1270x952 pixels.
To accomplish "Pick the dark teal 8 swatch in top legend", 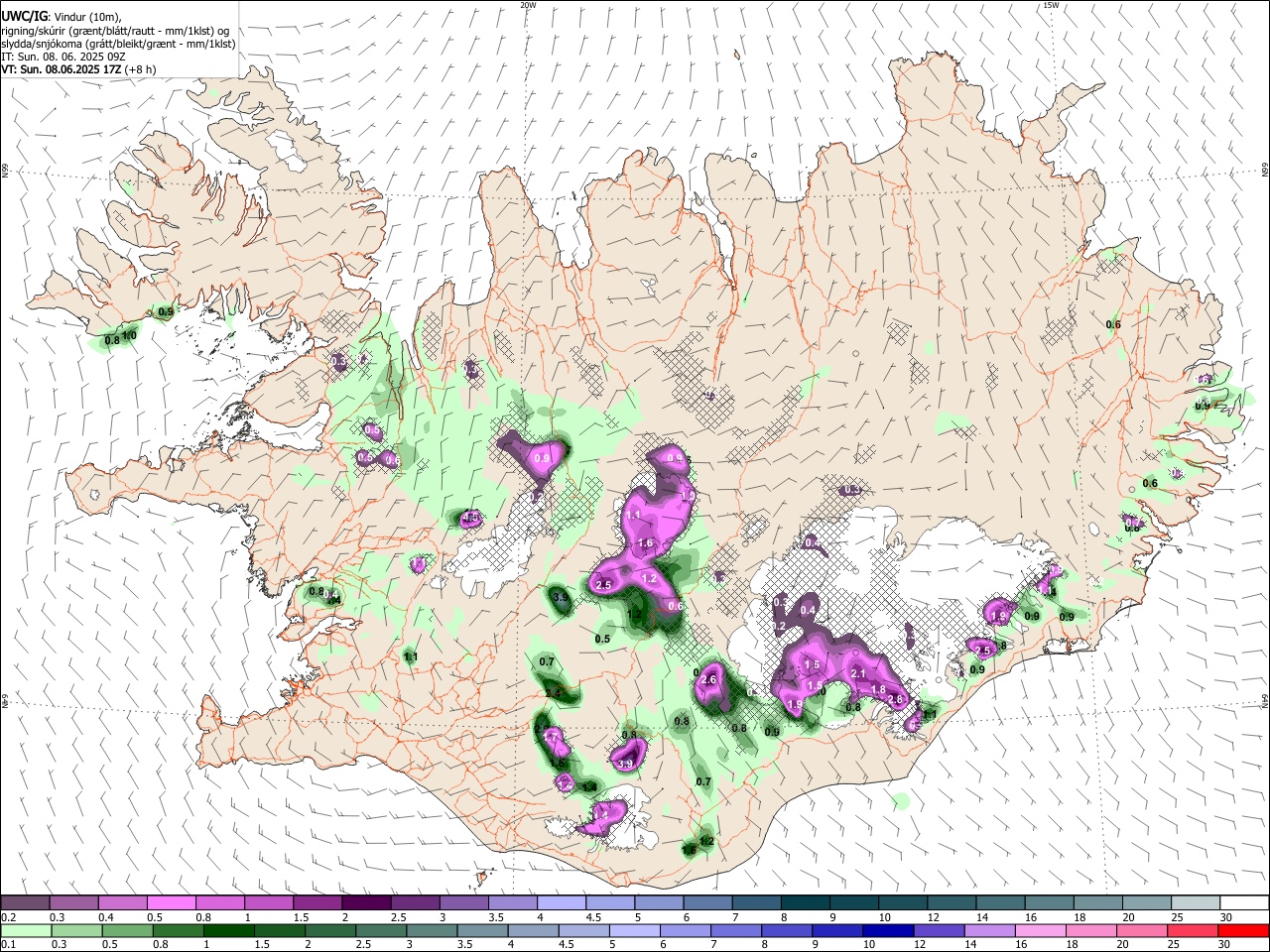I will tap(804, 903).
